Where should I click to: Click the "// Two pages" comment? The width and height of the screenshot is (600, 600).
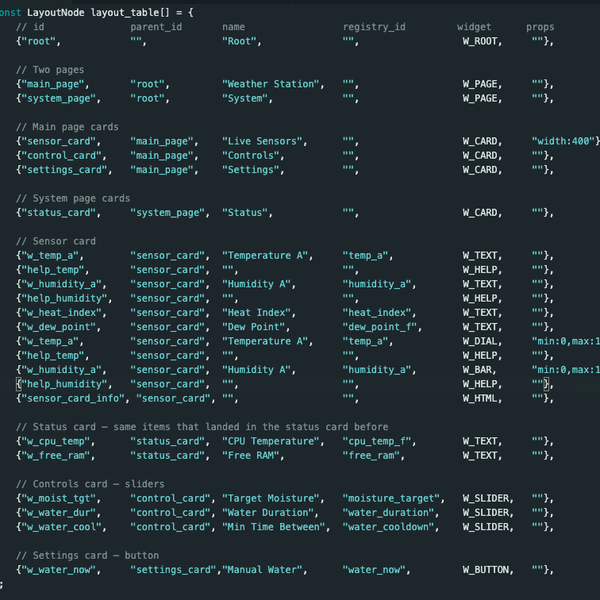coord(50,70)
